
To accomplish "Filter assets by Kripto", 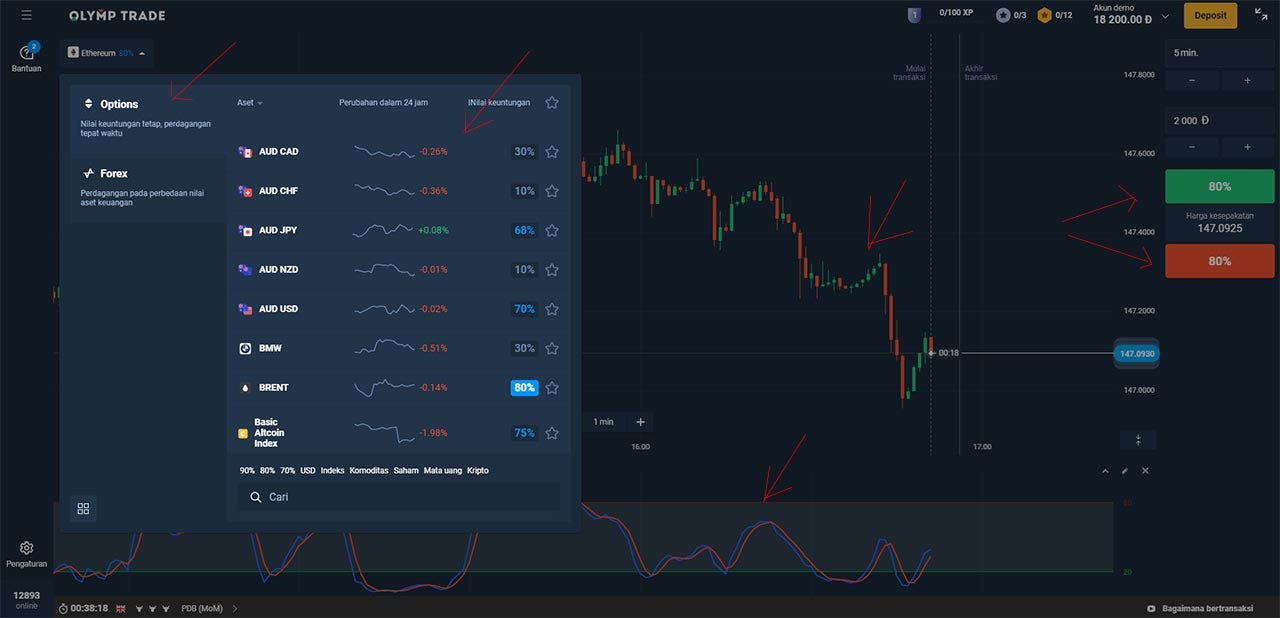I will (x=478, y=470).
